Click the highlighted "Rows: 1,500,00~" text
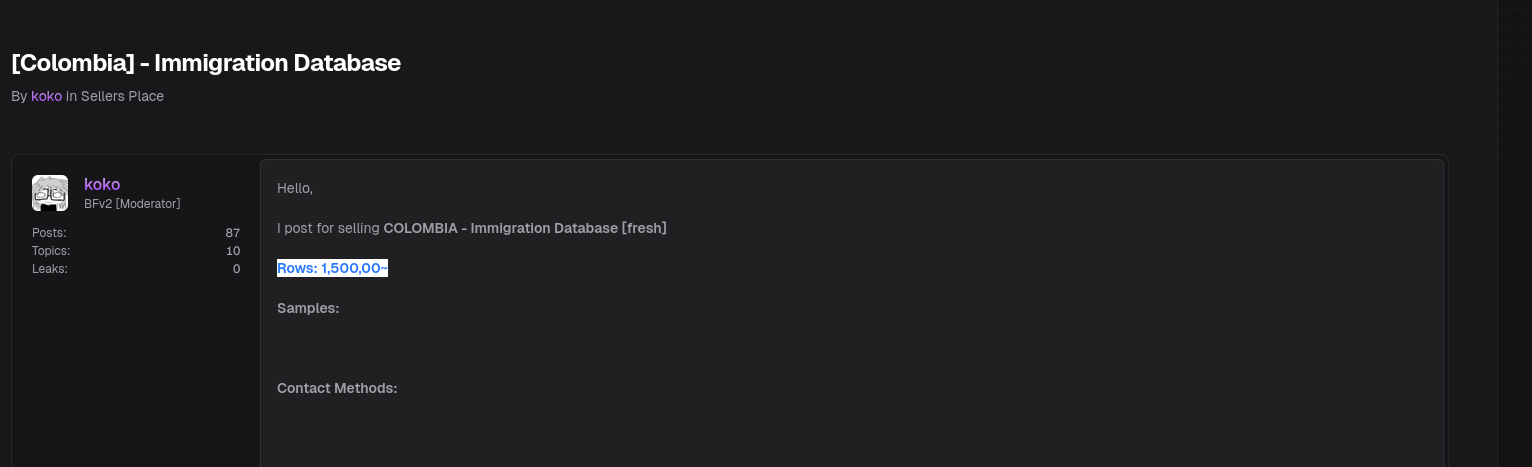 click(332, 268)
